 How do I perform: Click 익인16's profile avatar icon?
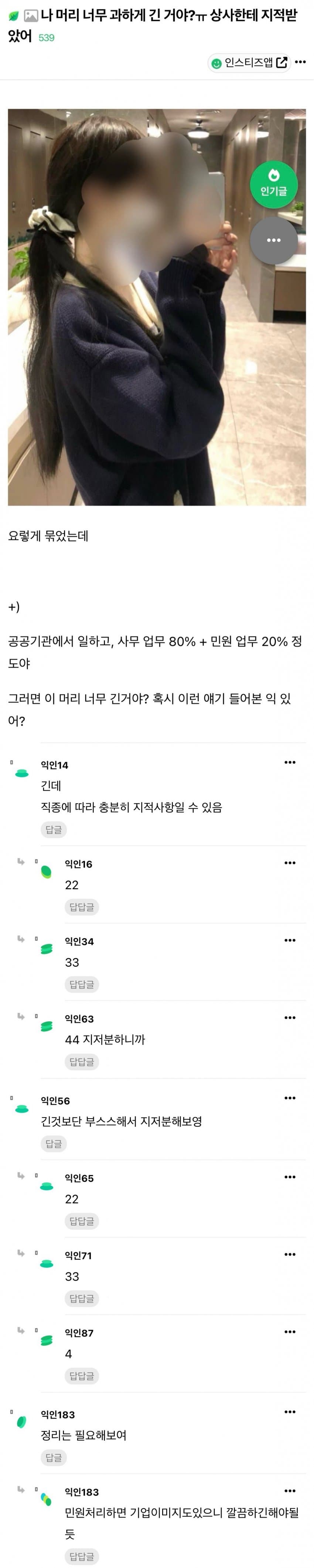pyautogui.click(x=46, y=872)
